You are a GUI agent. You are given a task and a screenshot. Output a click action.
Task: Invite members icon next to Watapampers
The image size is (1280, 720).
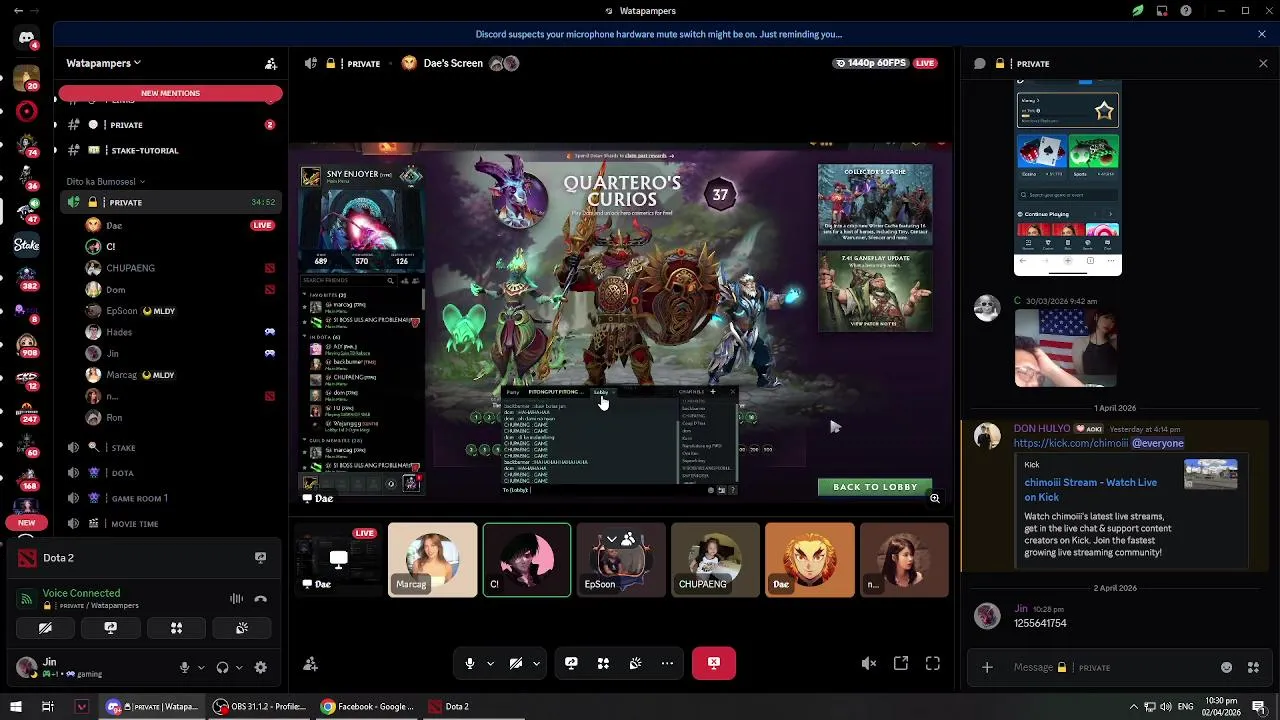(x=270, y=63)
